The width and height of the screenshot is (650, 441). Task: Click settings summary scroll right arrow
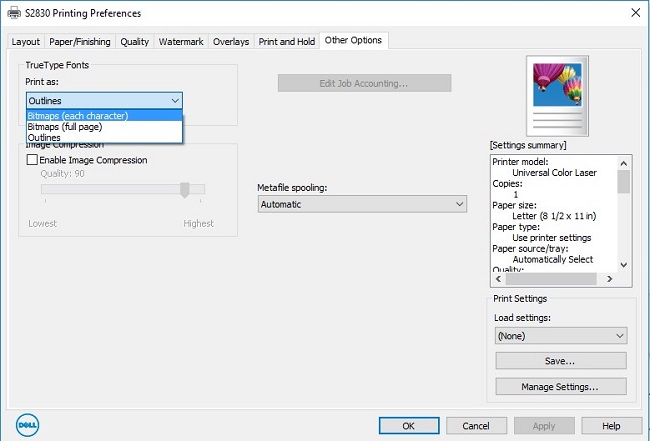609,279
